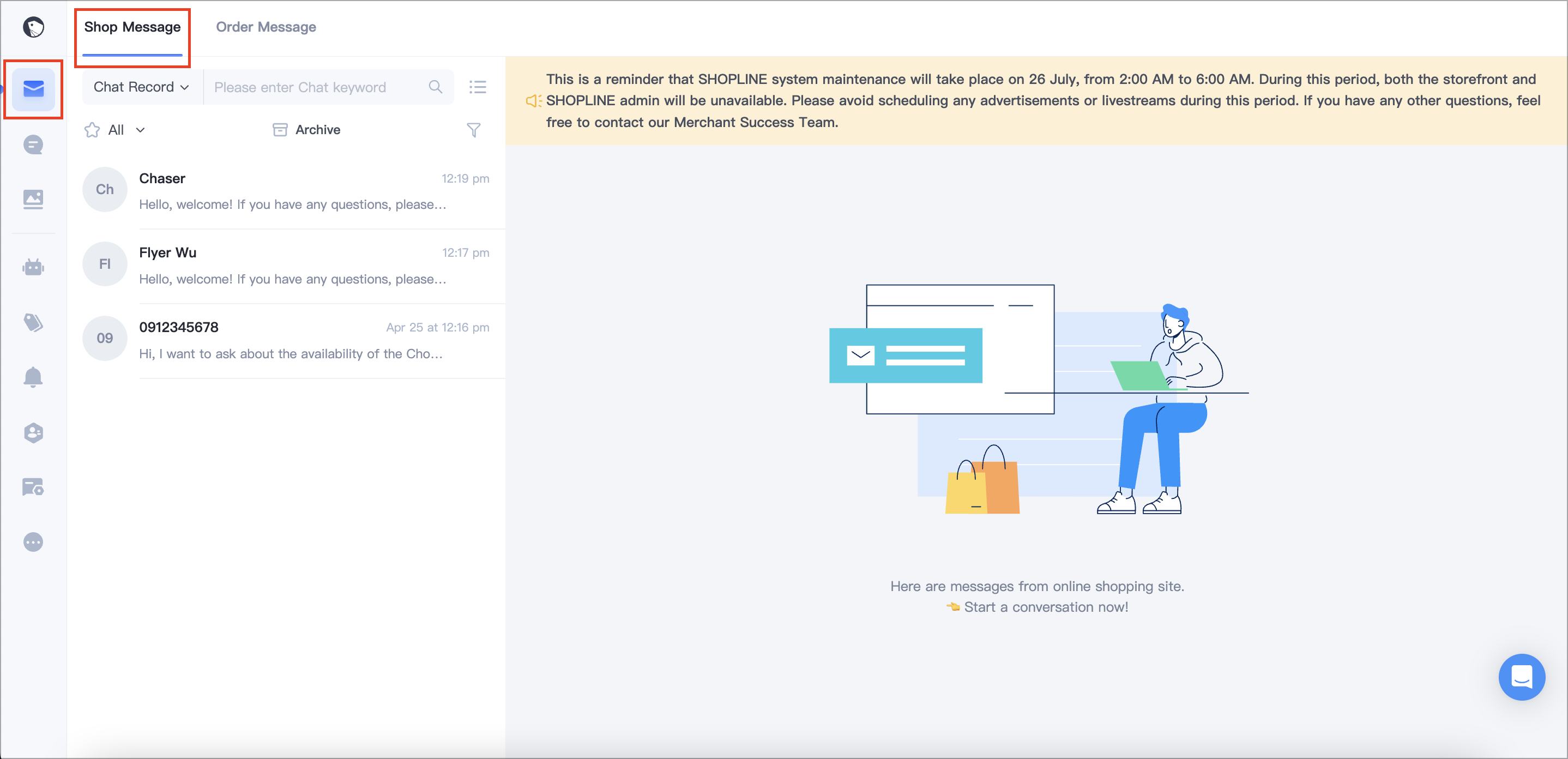This screenshot has height=759, width=1568.
Task: Click the Apr 25 at 12:16 pm timestamp
Action: (437, 327)
